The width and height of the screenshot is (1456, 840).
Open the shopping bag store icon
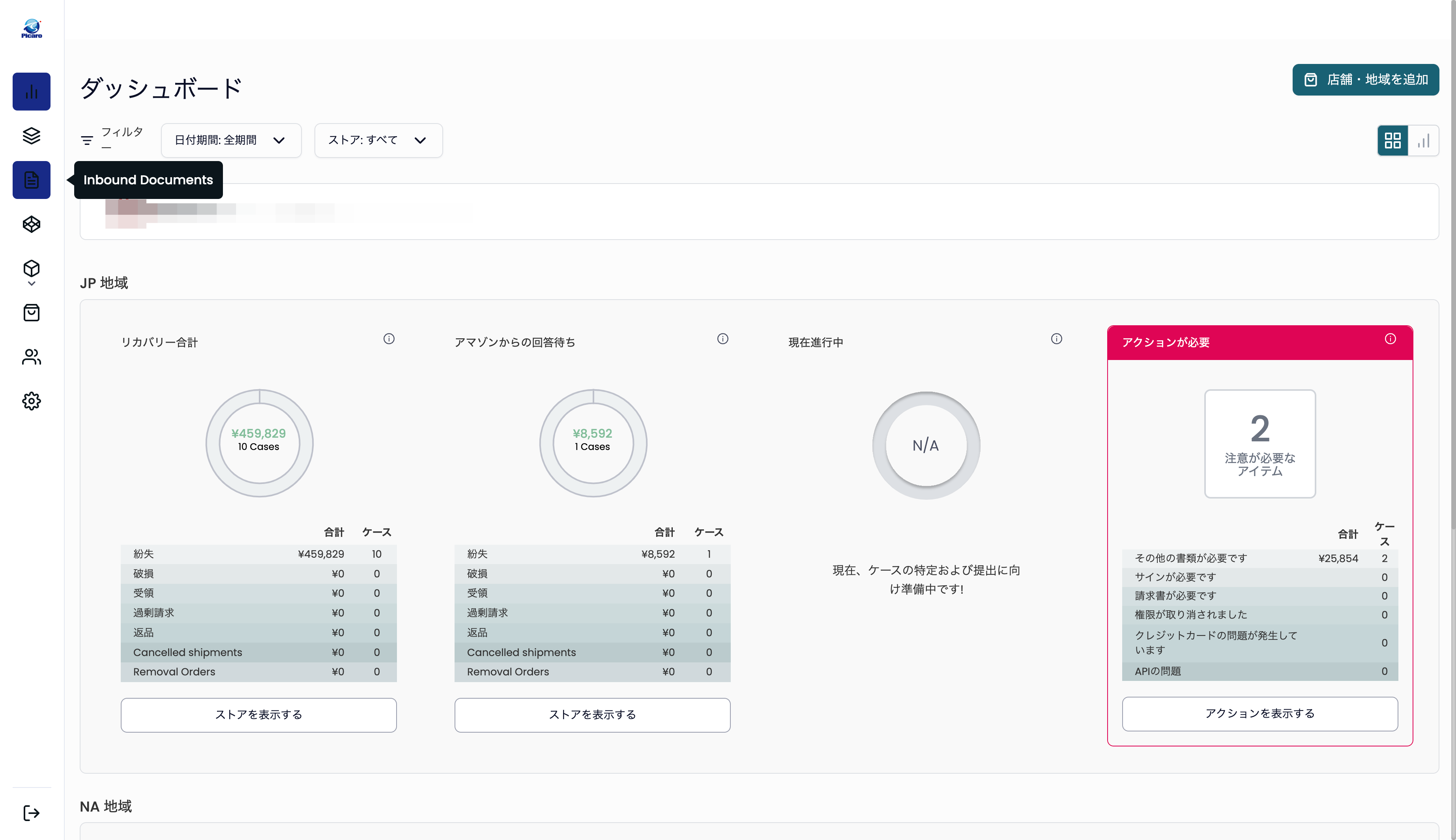tap(32, 313)
